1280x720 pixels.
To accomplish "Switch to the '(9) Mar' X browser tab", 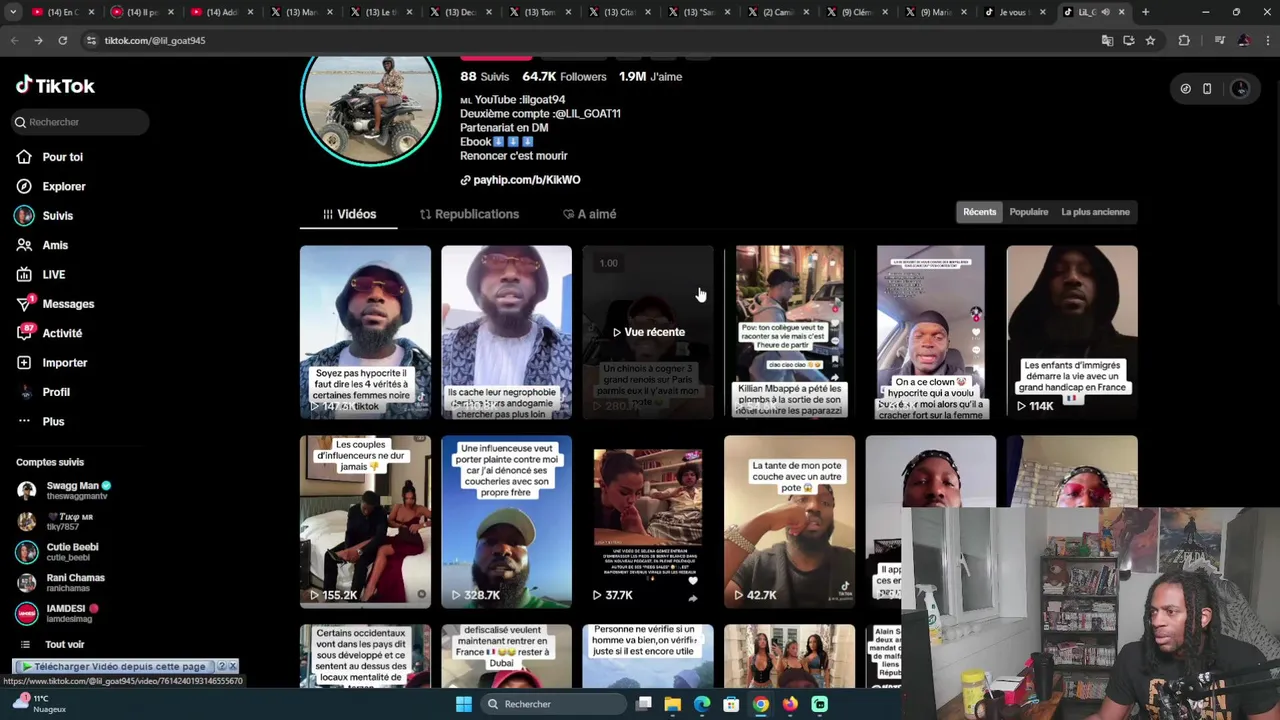I will (x=937, y=12).
